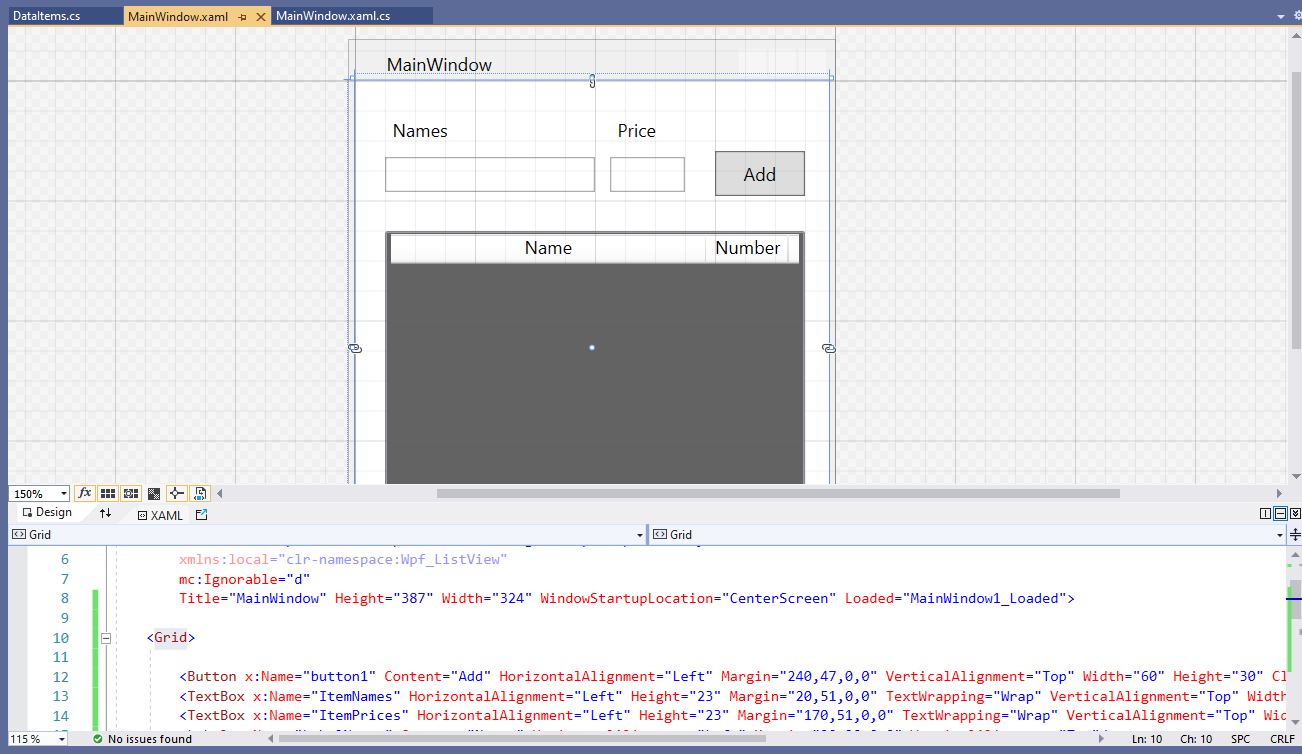Image resolution: width=1302 pixels, height=754 pixels.
Task: Click the designer horizontal scrollbar thumb
Action: point(778,493)
